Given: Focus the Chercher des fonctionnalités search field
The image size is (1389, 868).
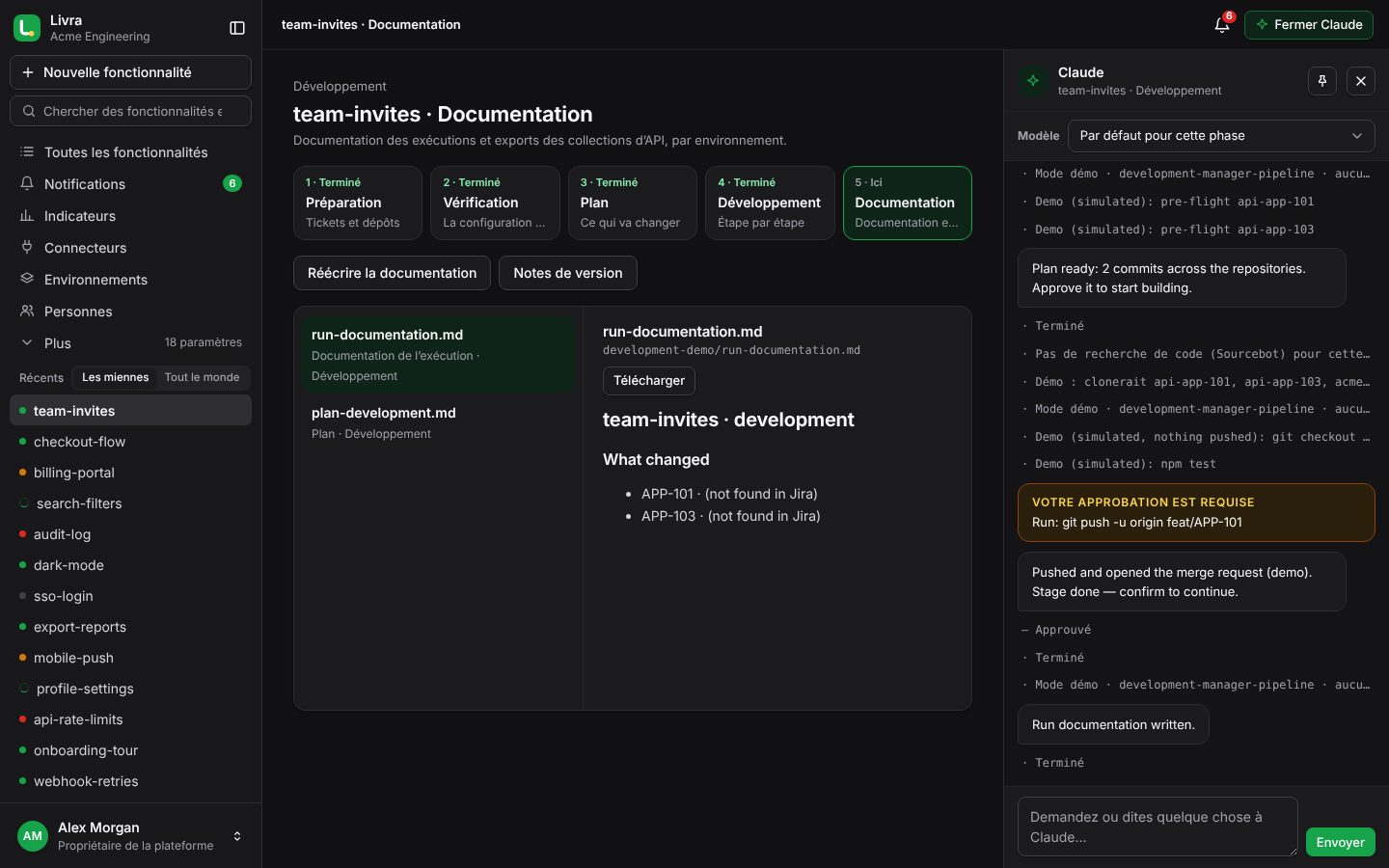Looking at the screenshot, I should tap(130, 111).
